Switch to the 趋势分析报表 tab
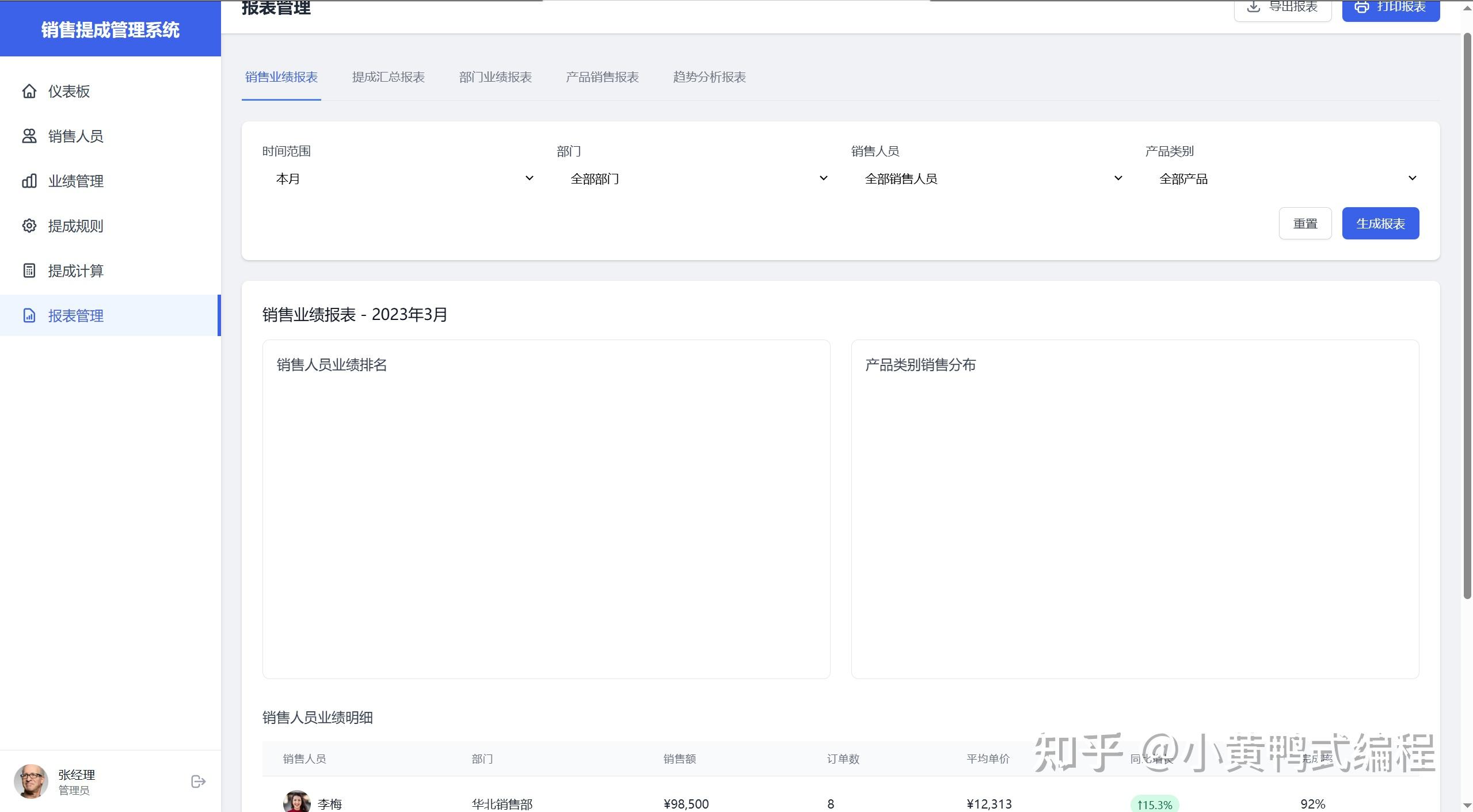Image resolution: width=1473 pixels, height=812 pixels. pos(709,77)
